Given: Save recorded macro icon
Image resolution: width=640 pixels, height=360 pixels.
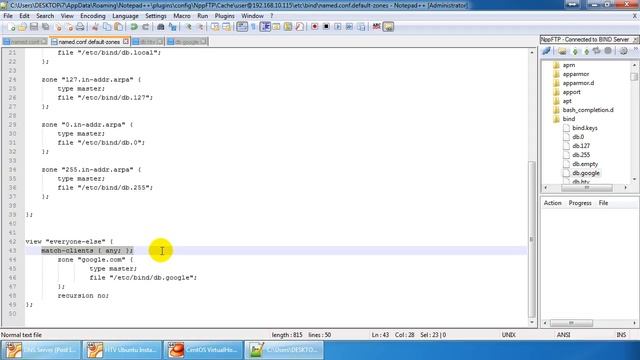Looking at the screenshot, I should [x=361, y=27].
